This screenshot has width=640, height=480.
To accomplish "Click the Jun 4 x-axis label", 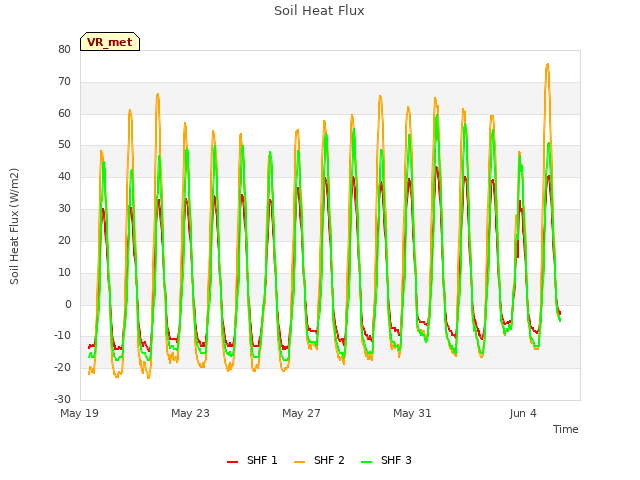I will click(523, 413).
